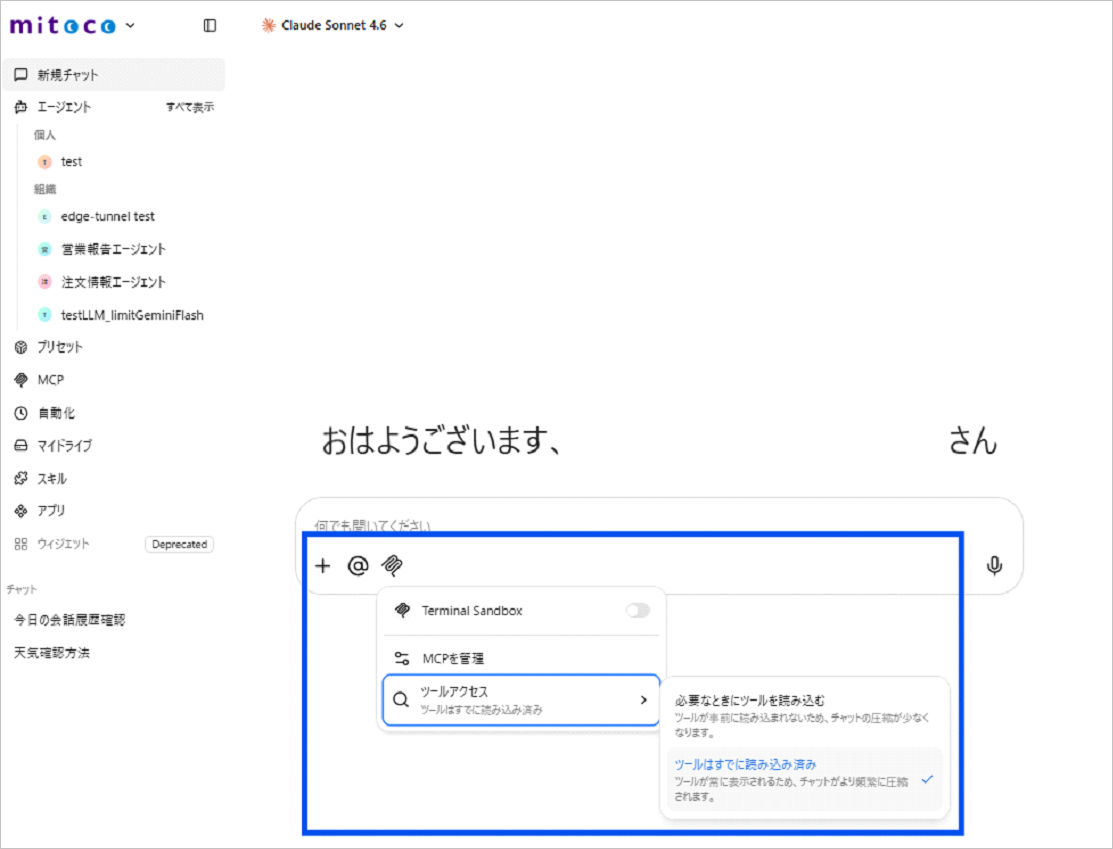Click the アプリ icon

point(21,510)
